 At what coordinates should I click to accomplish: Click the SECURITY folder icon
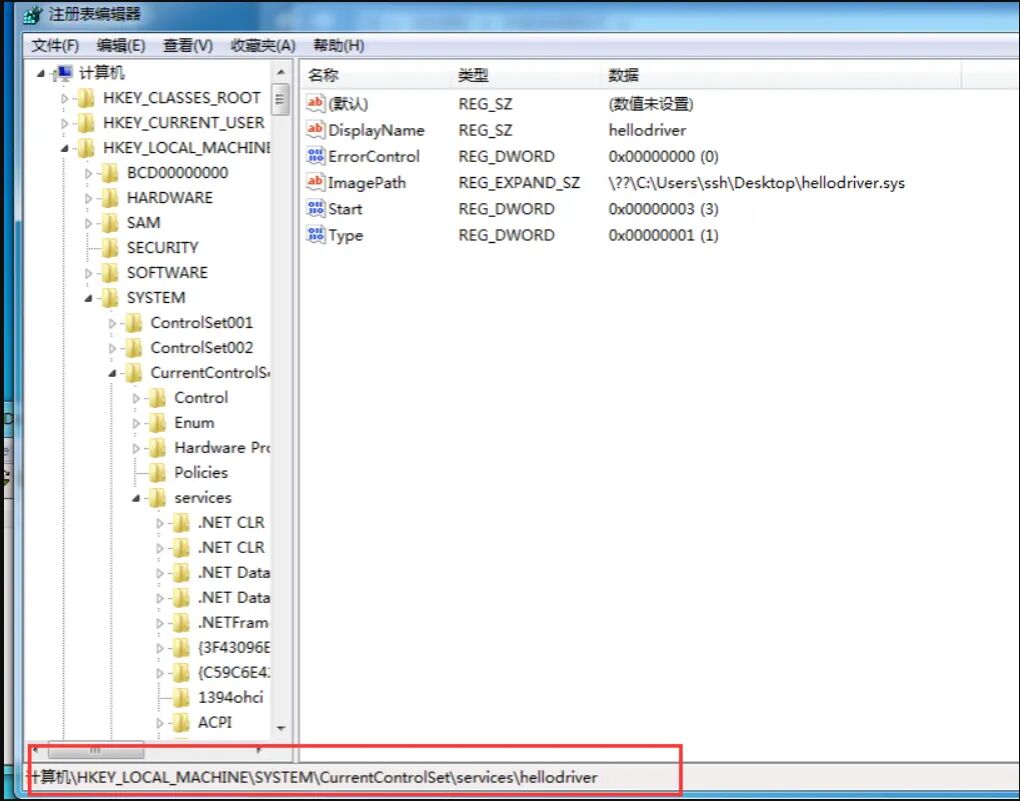pos(110,248)
